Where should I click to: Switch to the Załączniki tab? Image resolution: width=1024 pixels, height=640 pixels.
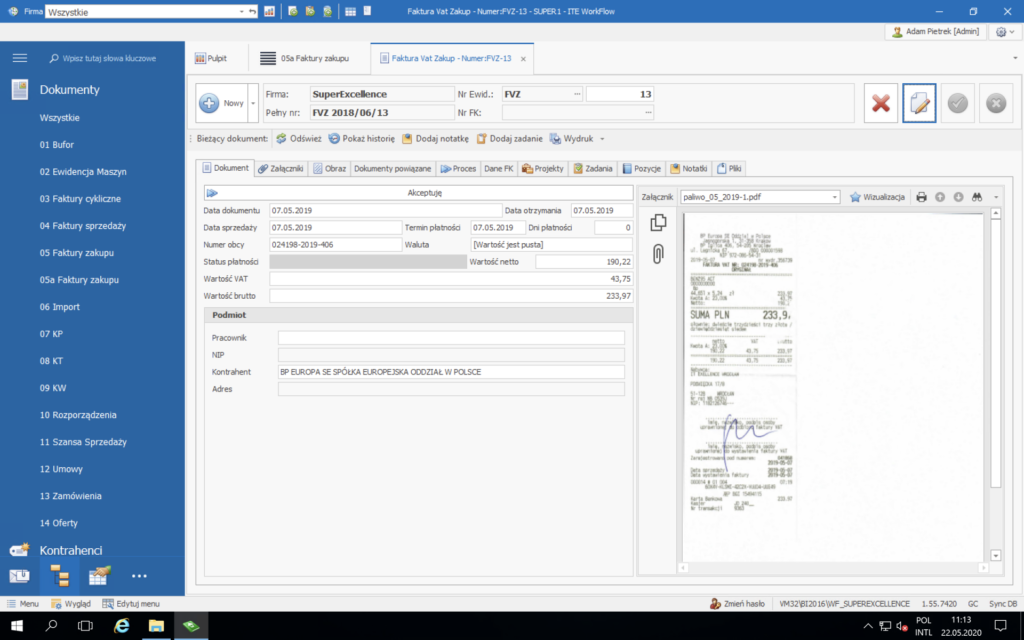point(283,167)
